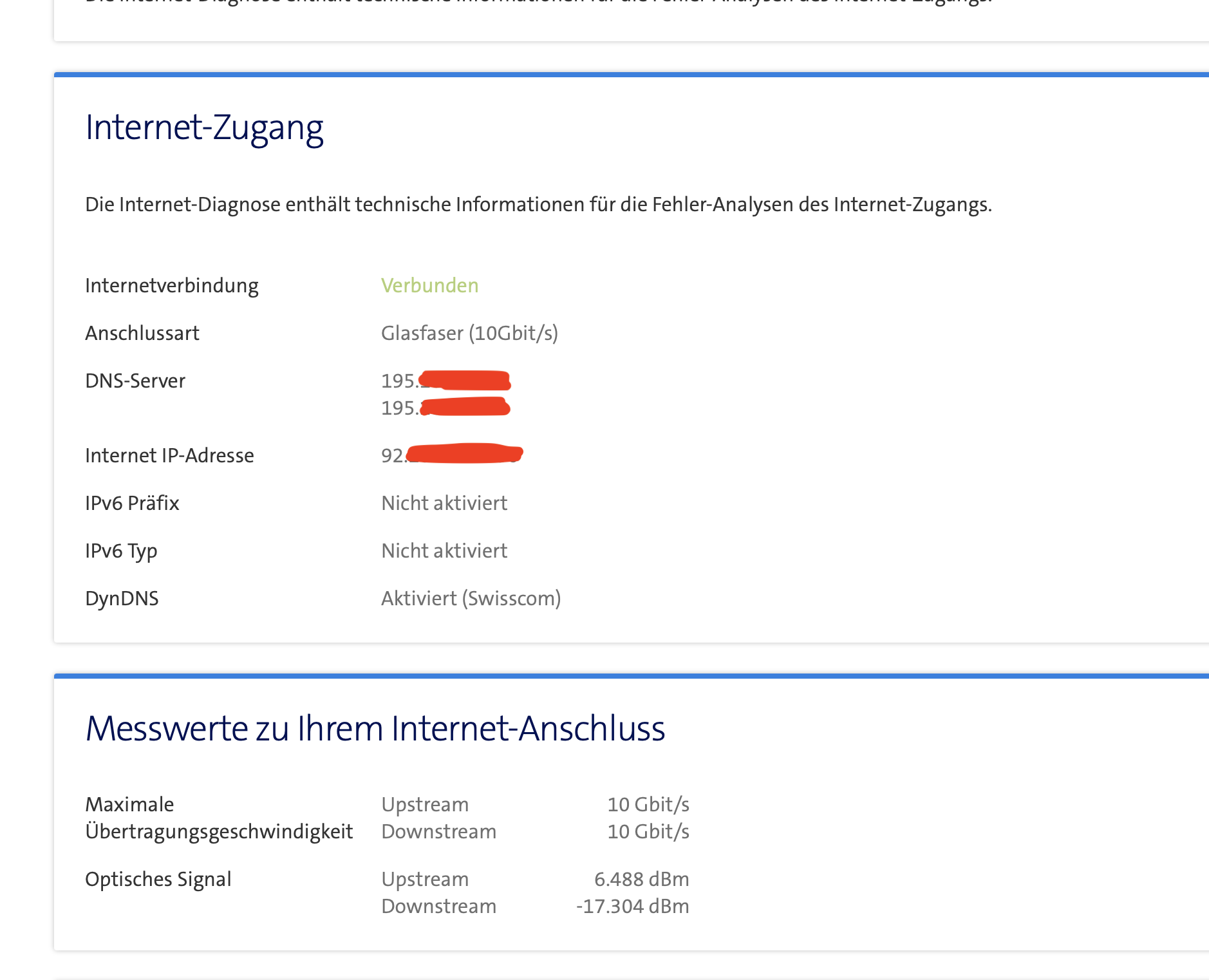Click the Anschlussart label
The image size is (1209, 980).
142,333
